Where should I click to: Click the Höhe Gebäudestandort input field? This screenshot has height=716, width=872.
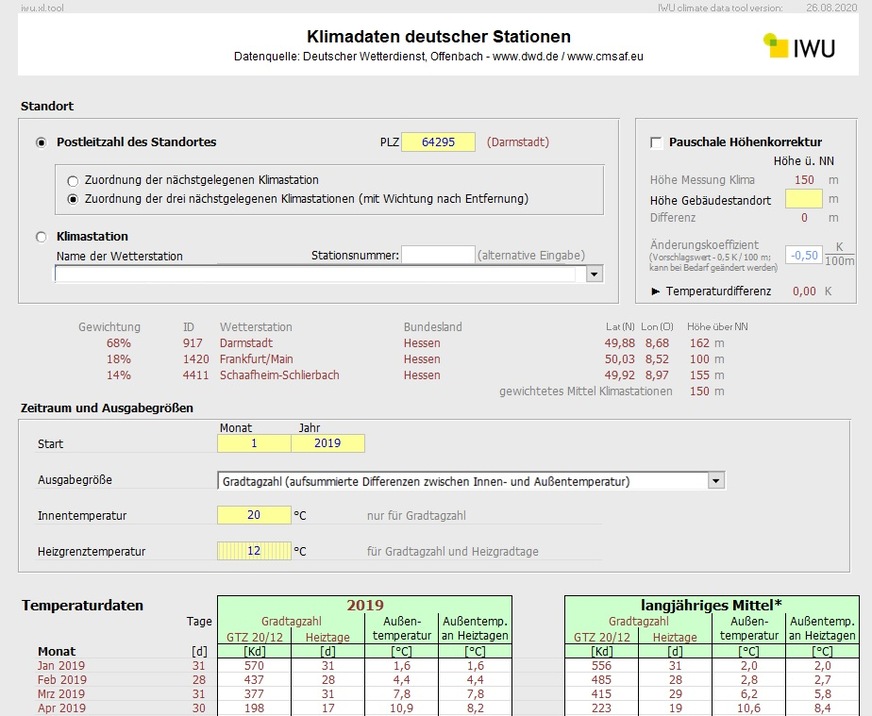(803, 199)
